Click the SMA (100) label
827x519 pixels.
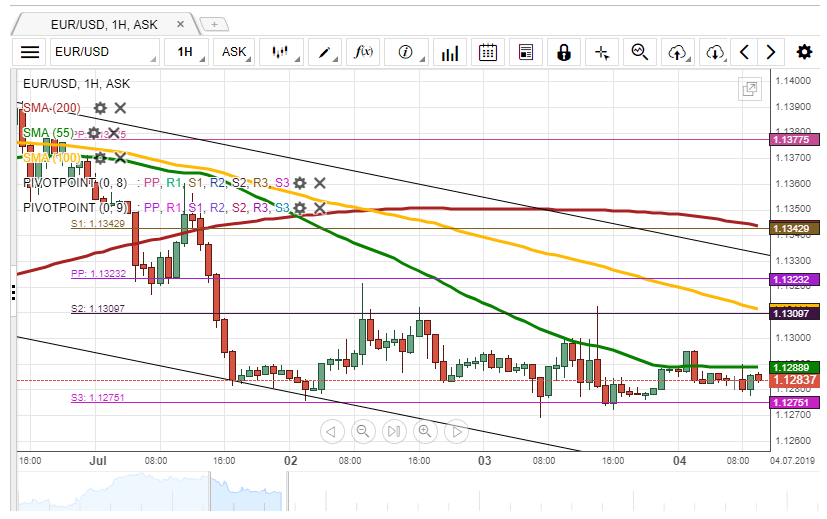(x=52, y=158)
